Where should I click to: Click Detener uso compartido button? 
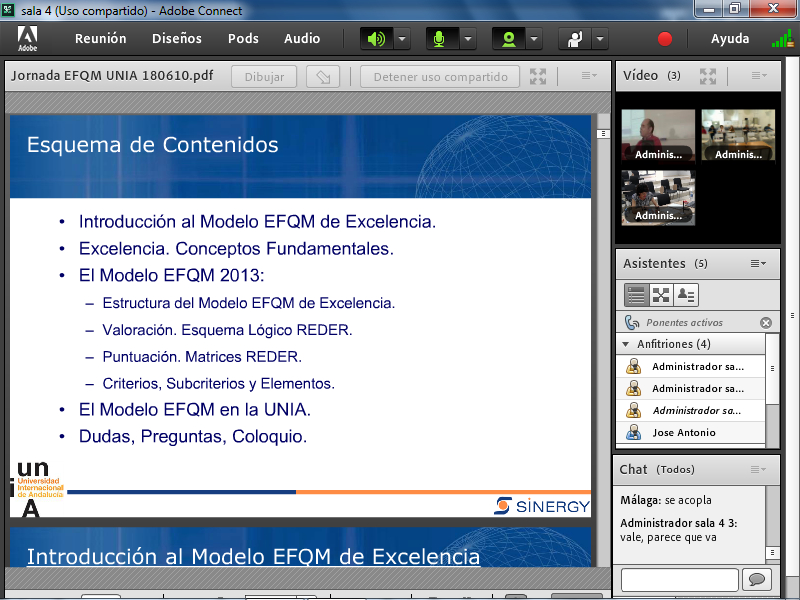(440, 77)
